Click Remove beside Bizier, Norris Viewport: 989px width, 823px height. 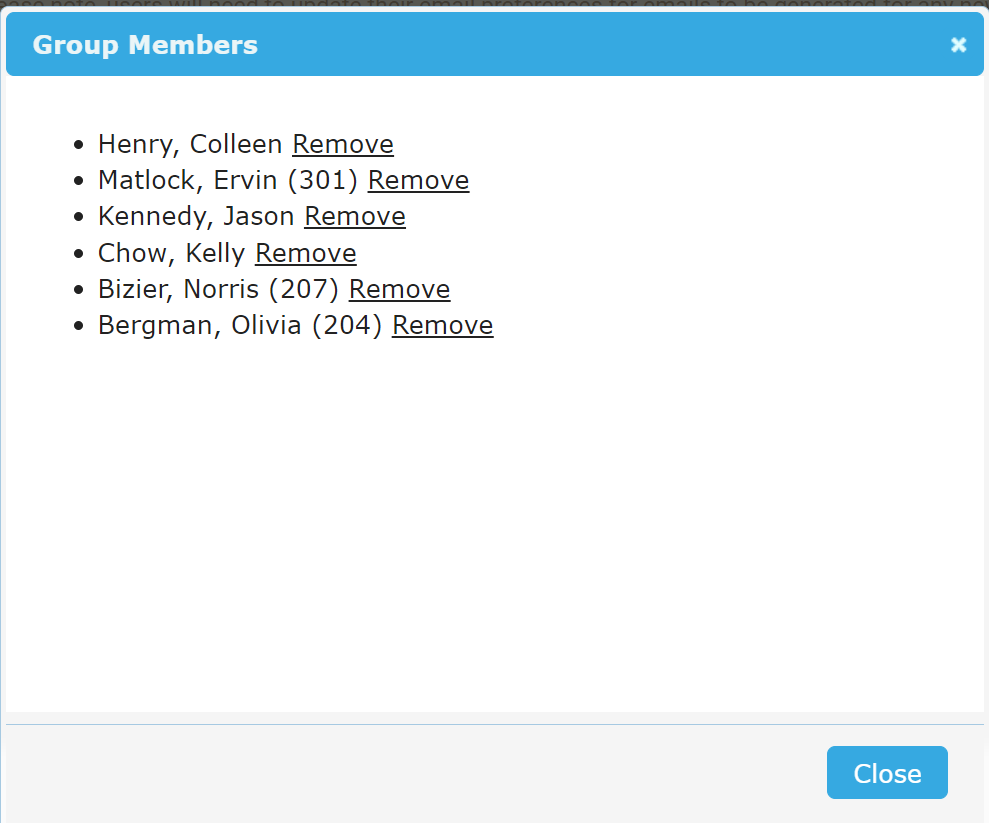pyautogui.click(x=399, y=289)
